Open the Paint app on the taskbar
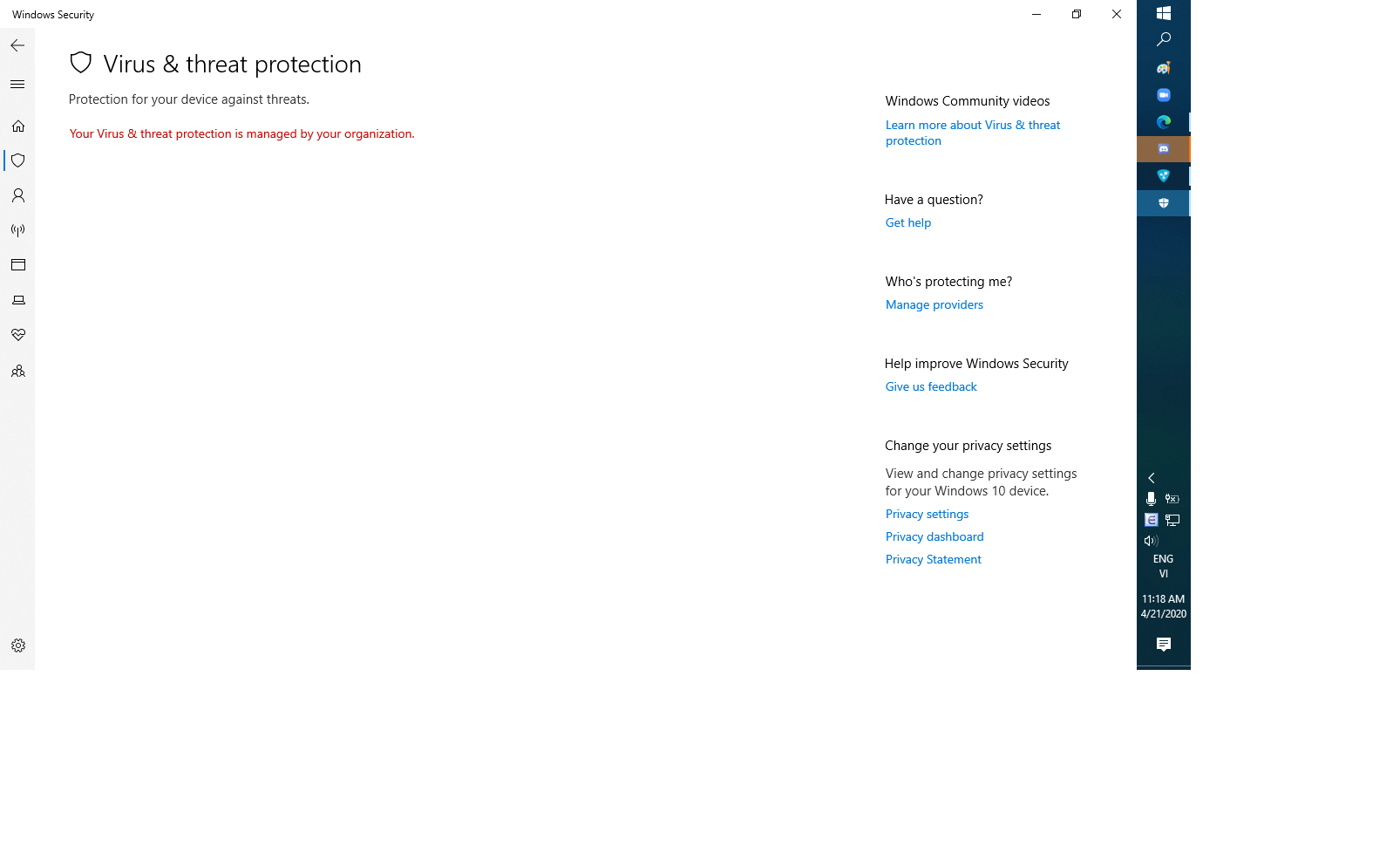The image size is (1400, 867). (1163, 68)
